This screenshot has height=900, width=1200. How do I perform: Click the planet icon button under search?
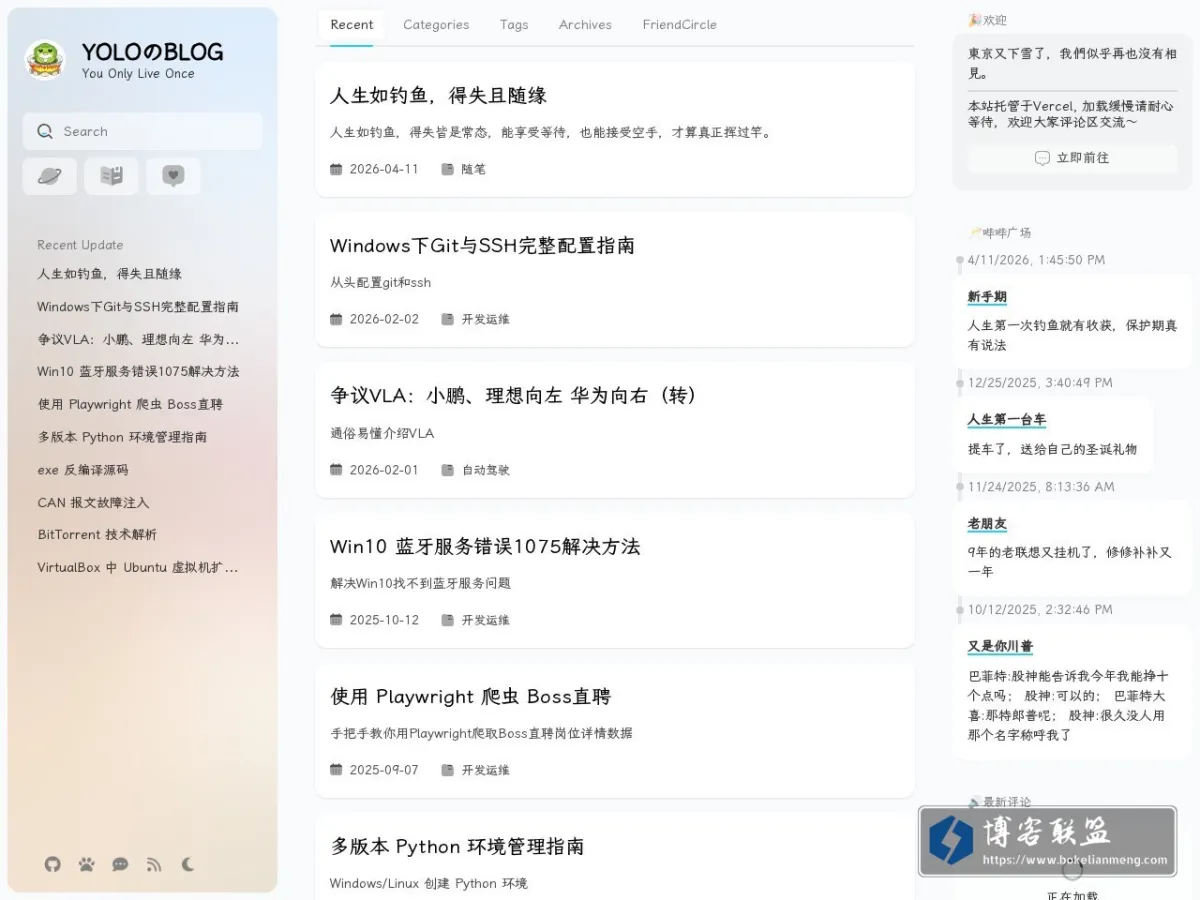click(x=50, y=176)
